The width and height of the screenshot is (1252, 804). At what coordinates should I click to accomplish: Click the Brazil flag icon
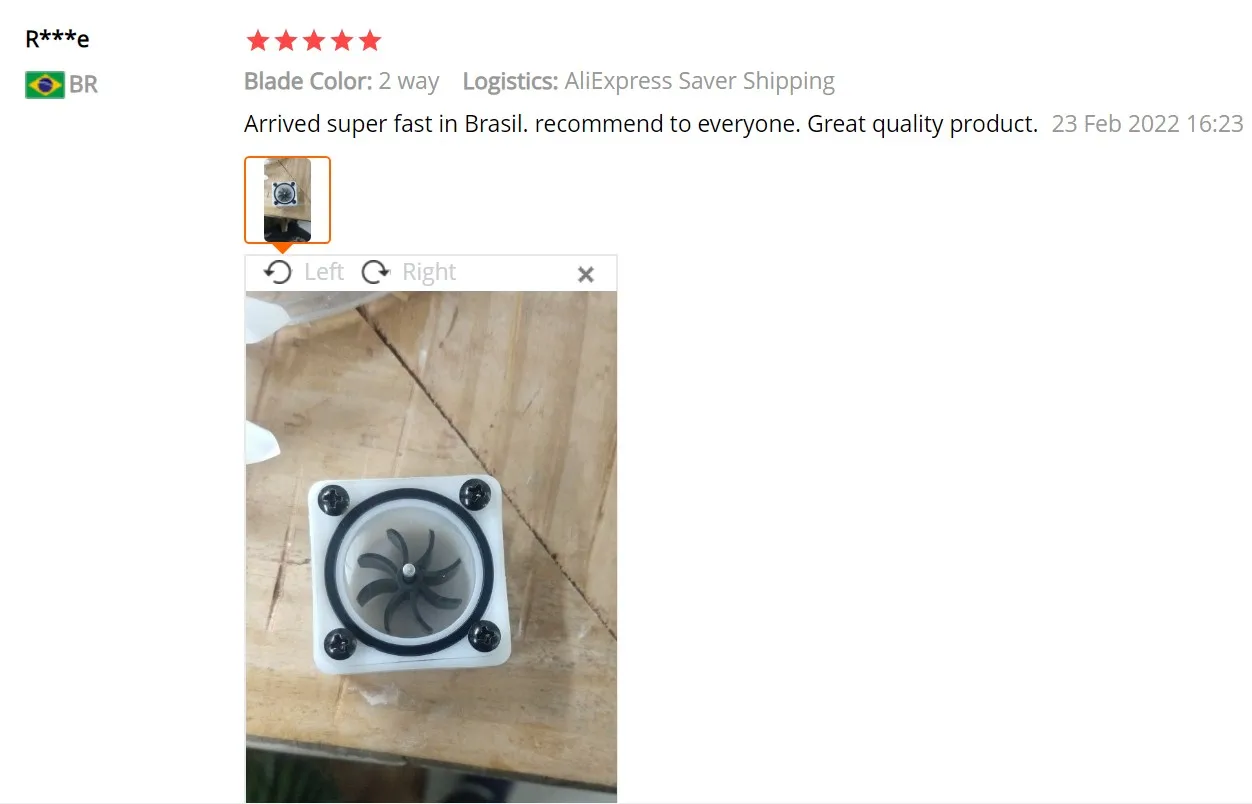coord(44,85)
